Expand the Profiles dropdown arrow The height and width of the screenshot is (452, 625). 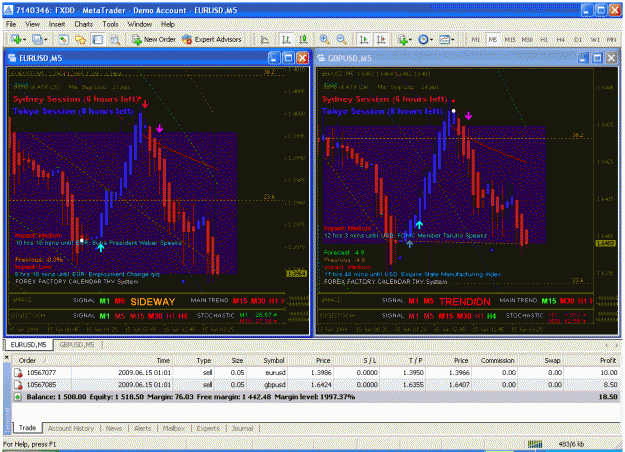tap(45, 40)
